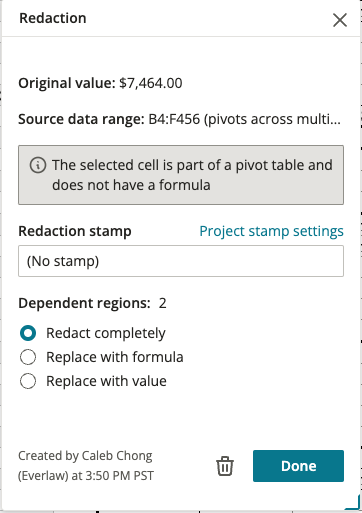
Task: Click the truncated source data range B4:F456 text
Action: point(245,119)
